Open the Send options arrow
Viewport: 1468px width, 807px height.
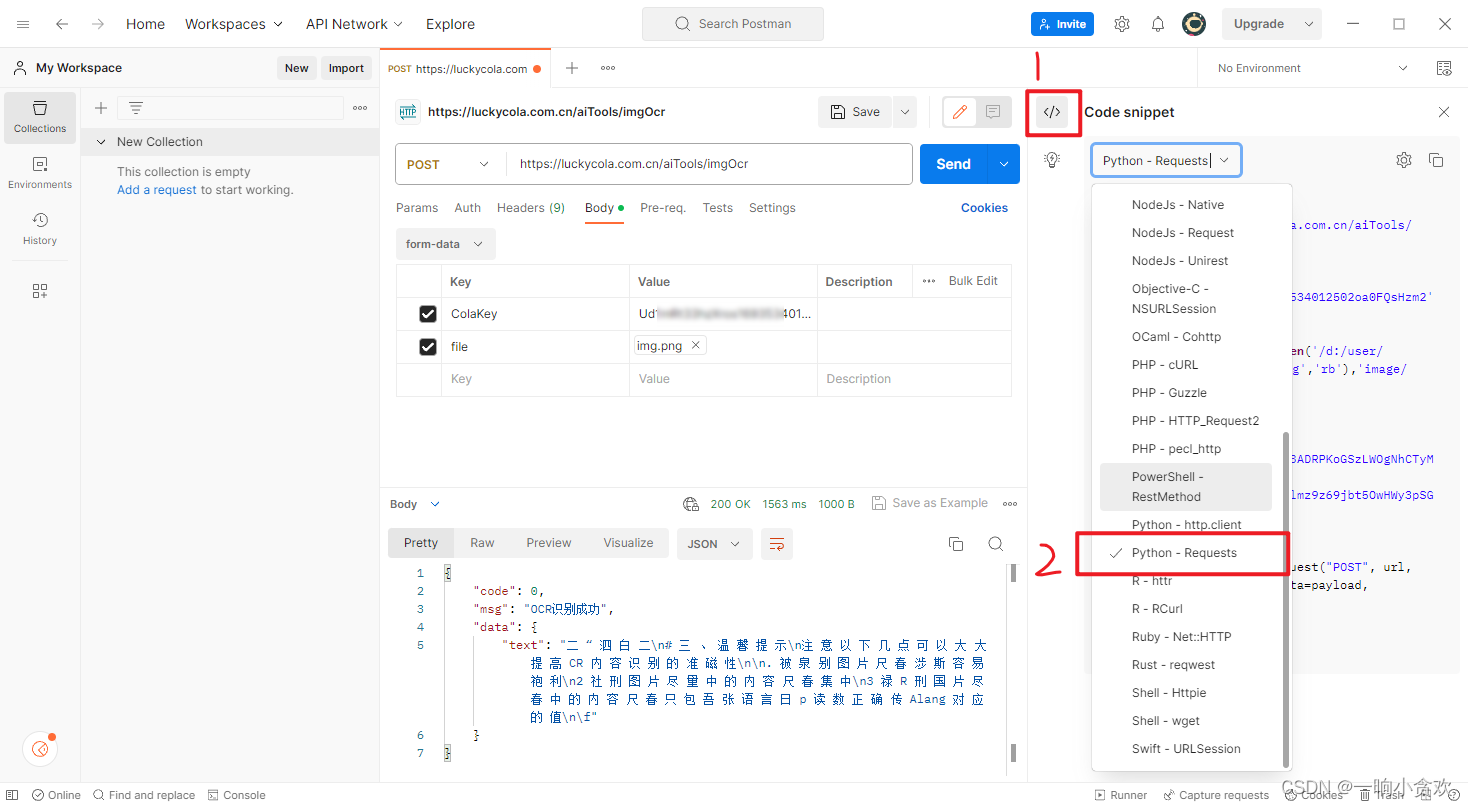pos(1003,164)
